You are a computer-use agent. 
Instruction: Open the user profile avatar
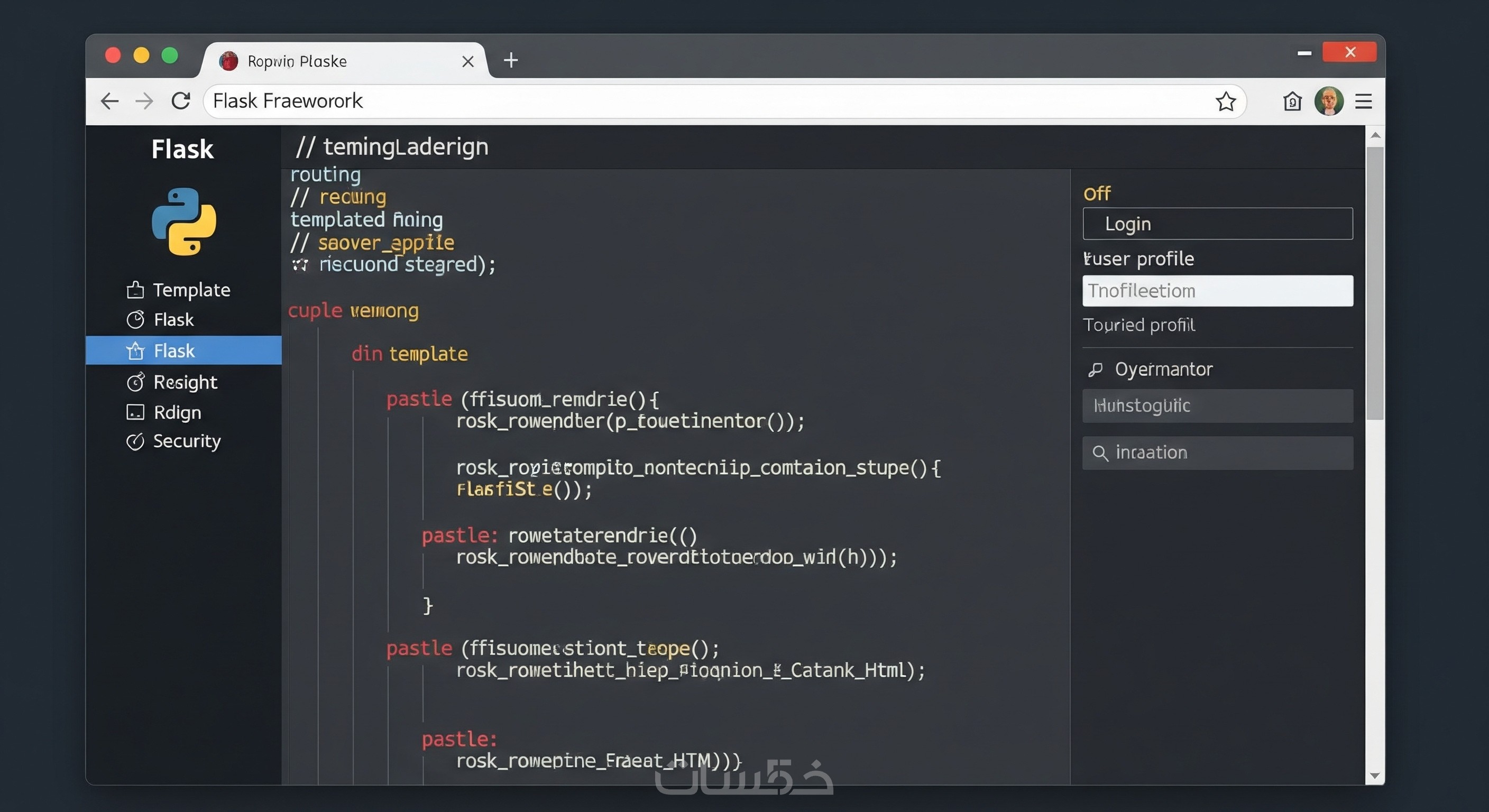coord(1328,101)
